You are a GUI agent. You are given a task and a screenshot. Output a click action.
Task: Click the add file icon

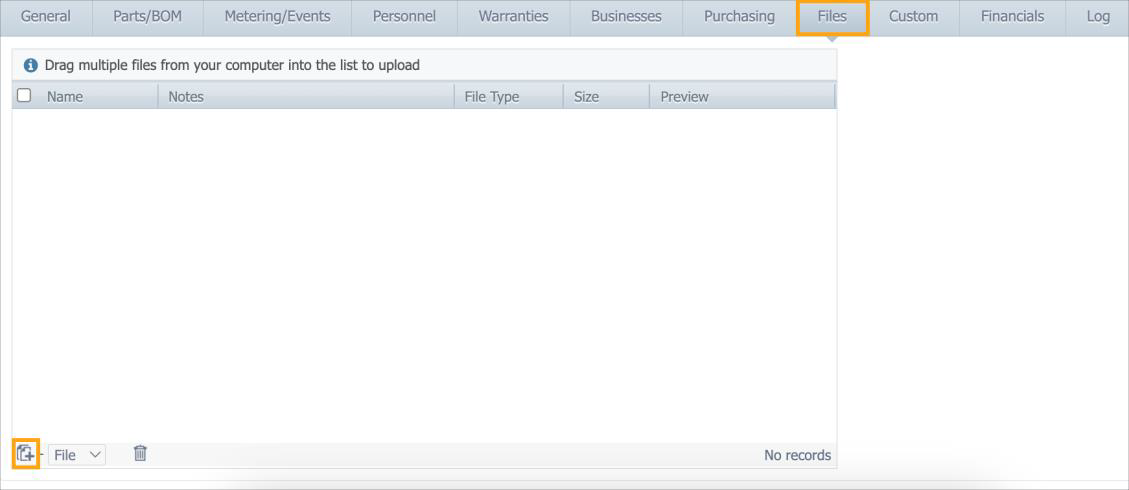pyautogui.click(x=25, y=454)
